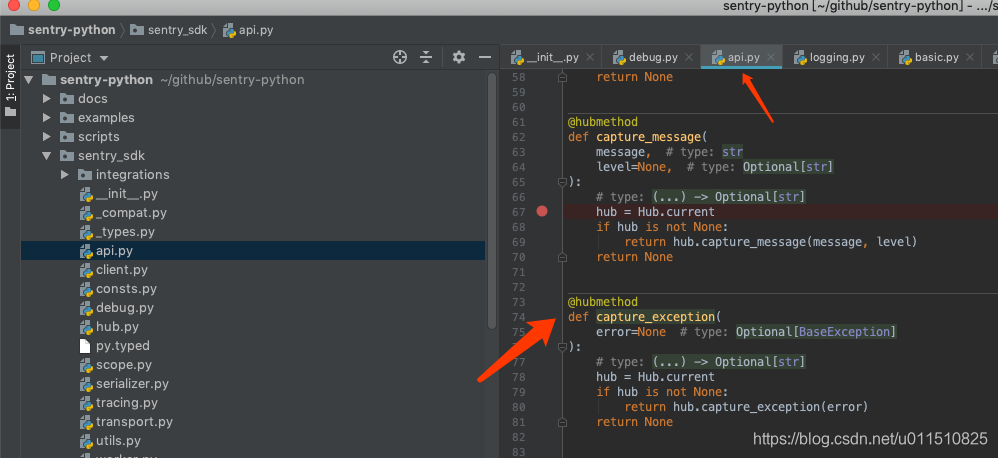Click the @hubmethod decorator on line 61
This screenshot has height=458, width=998.
point(603,121)
